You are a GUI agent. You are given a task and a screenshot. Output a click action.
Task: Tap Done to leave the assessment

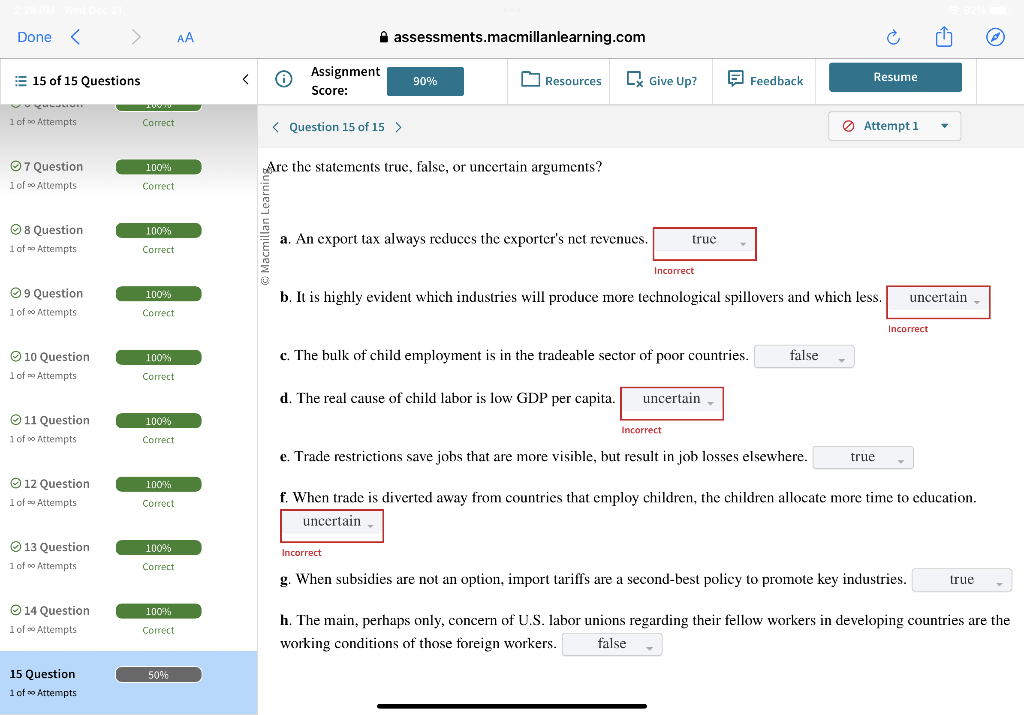33,37
